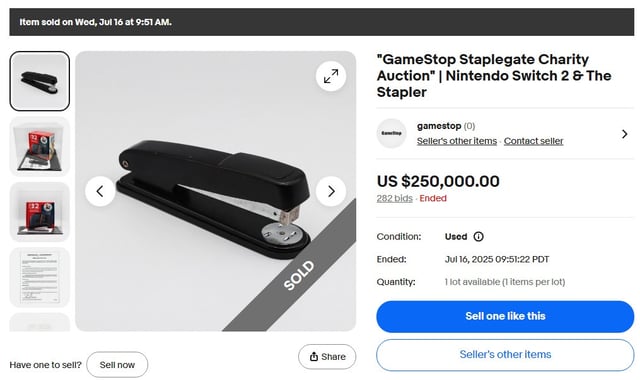Open the Condition info icon
This screenshot has height=380, width=640.
pos(478,237)
